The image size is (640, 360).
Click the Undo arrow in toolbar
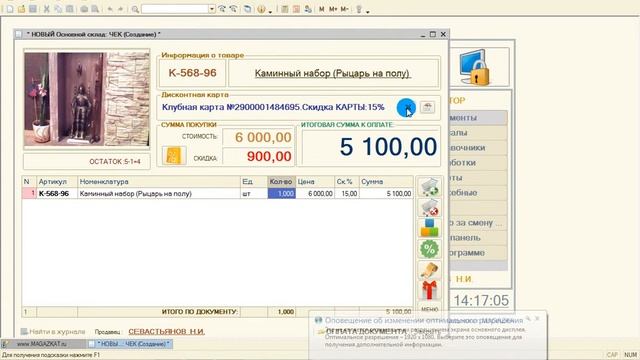[x=110, y=9]
